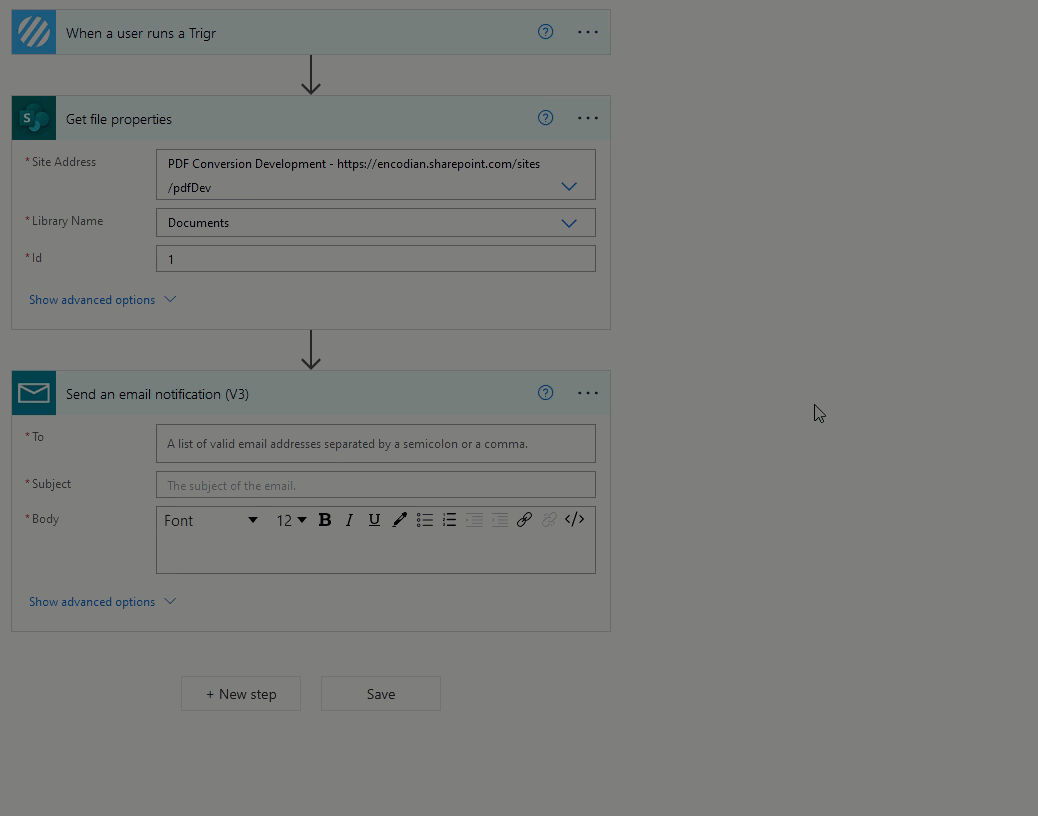This screenshot has width=1038, height=816.
Task: Click the Subject input field
Action: (x=375, y=485)
